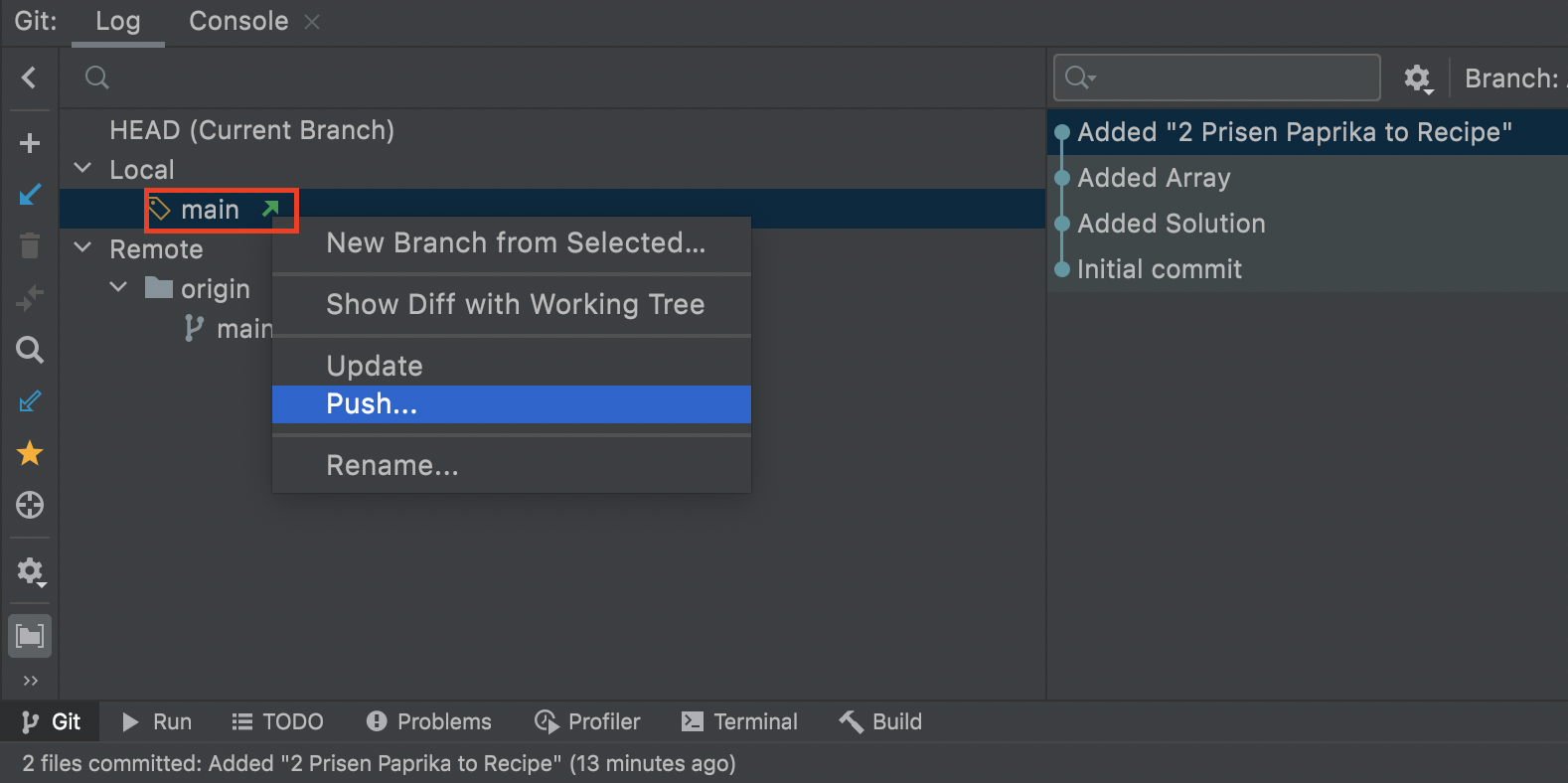This screenshot has height=783, width=1568.
Task: Toggle the star favorite icon
Action: [x=30, y=453]
